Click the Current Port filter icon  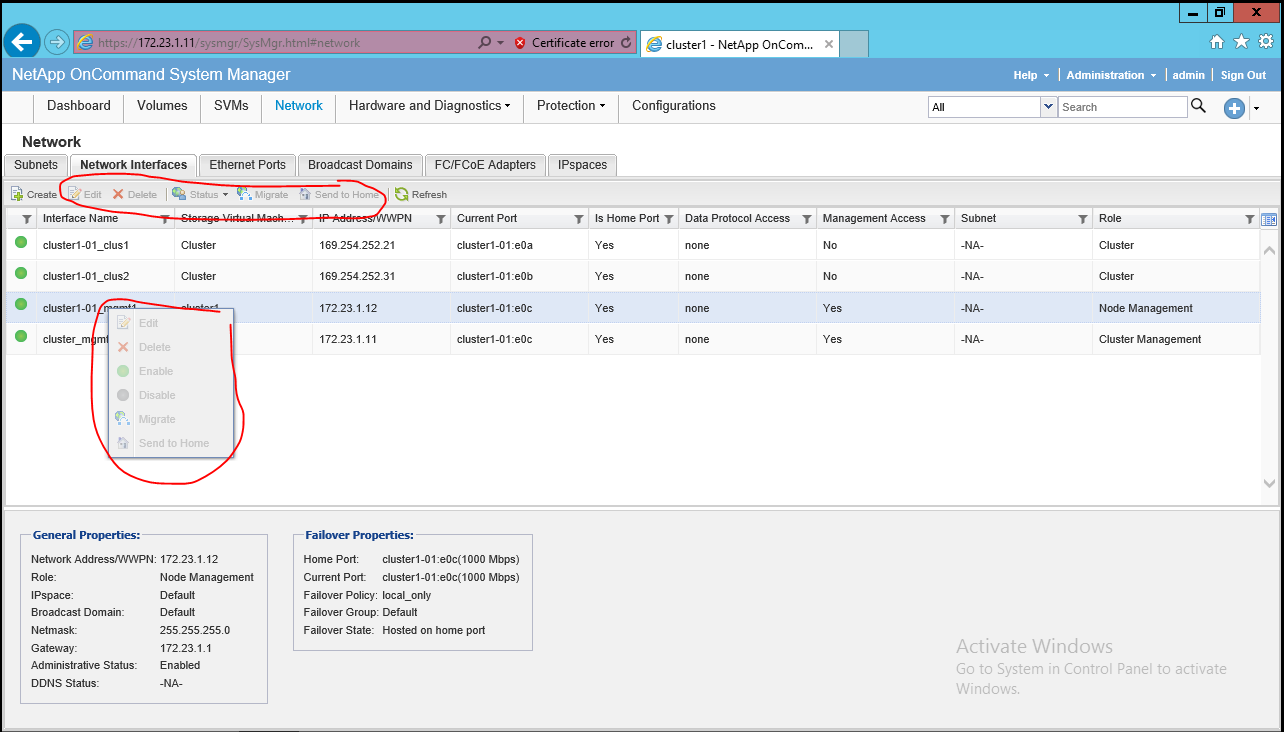[x=578, y=219]
